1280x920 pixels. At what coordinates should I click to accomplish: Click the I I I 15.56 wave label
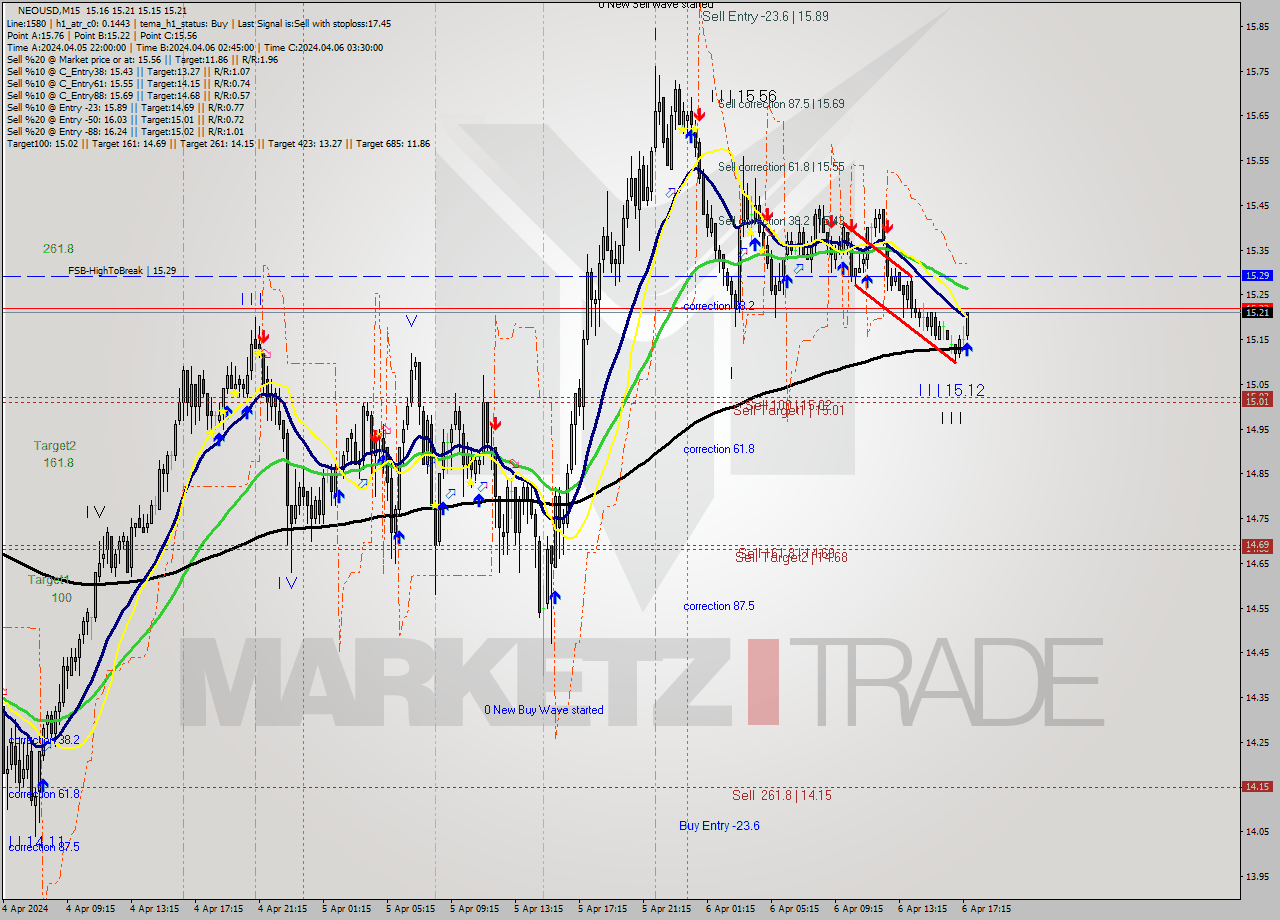click(744, 95)
